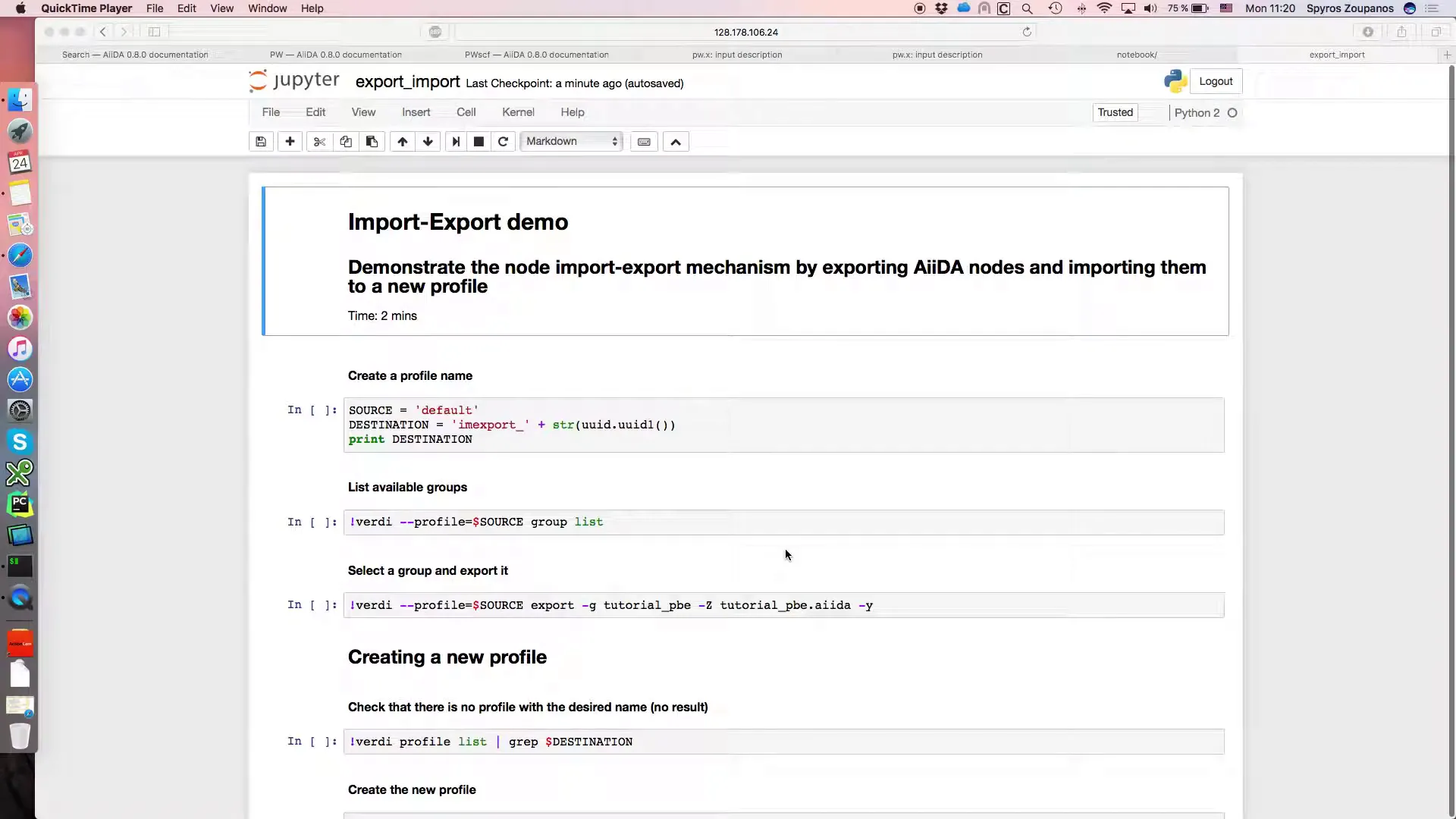This screenshot has height=819, width=1456.
Task: Expand the Cell menu
Action: click(466, 112)
